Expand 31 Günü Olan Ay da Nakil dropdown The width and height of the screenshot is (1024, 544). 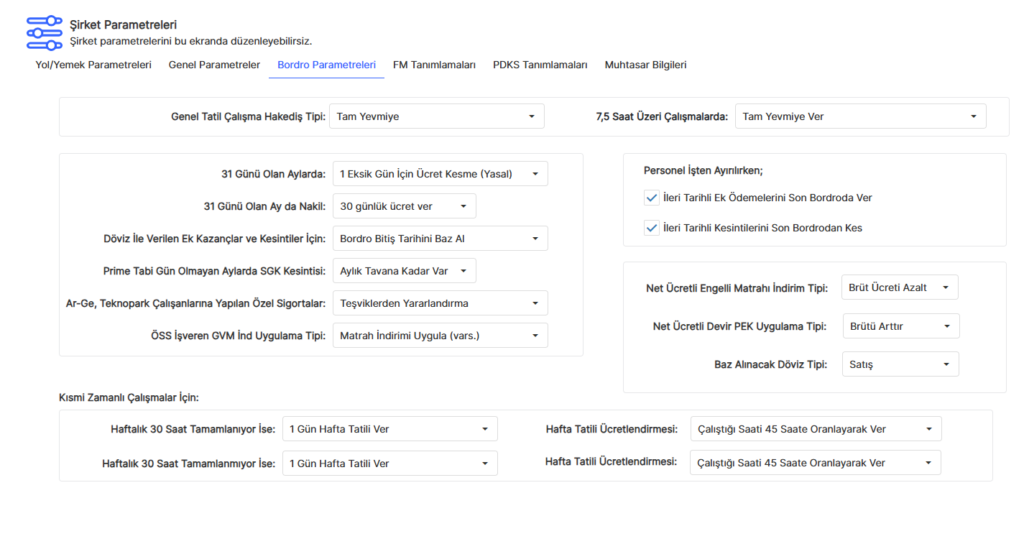click(404, 206)
